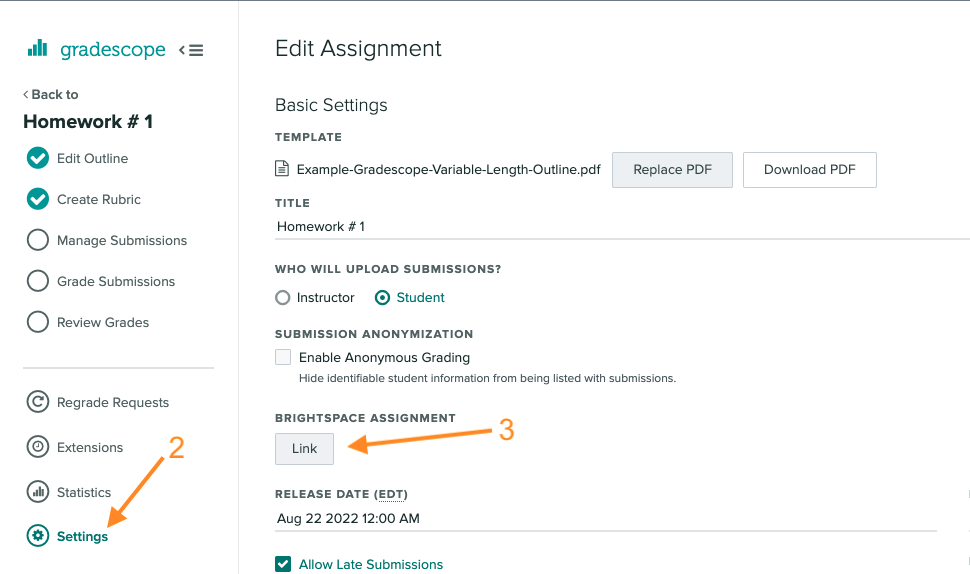Click the Brightspace Link button

pos(304,449)
